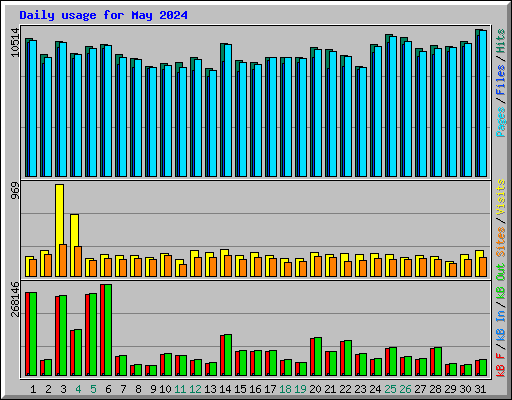Click green weekend day label 26

[x=405, y=389]
